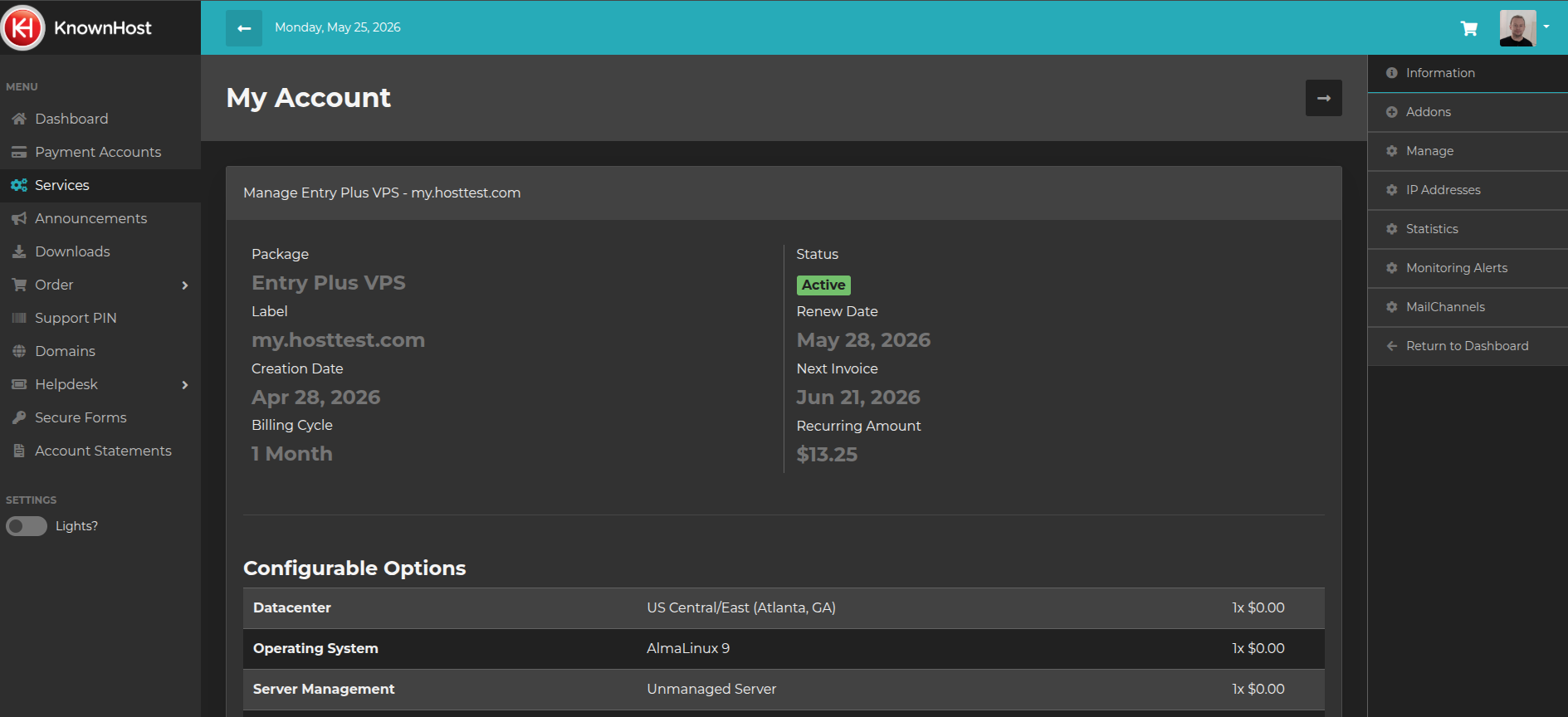
Task: Open the shopping cart in top bar
Action: click(x=1469, y=28)
